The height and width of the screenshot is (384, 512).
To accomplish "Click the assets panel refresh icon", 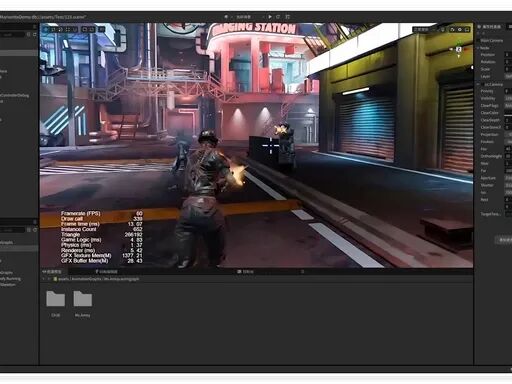I will (x=35, y=230).
